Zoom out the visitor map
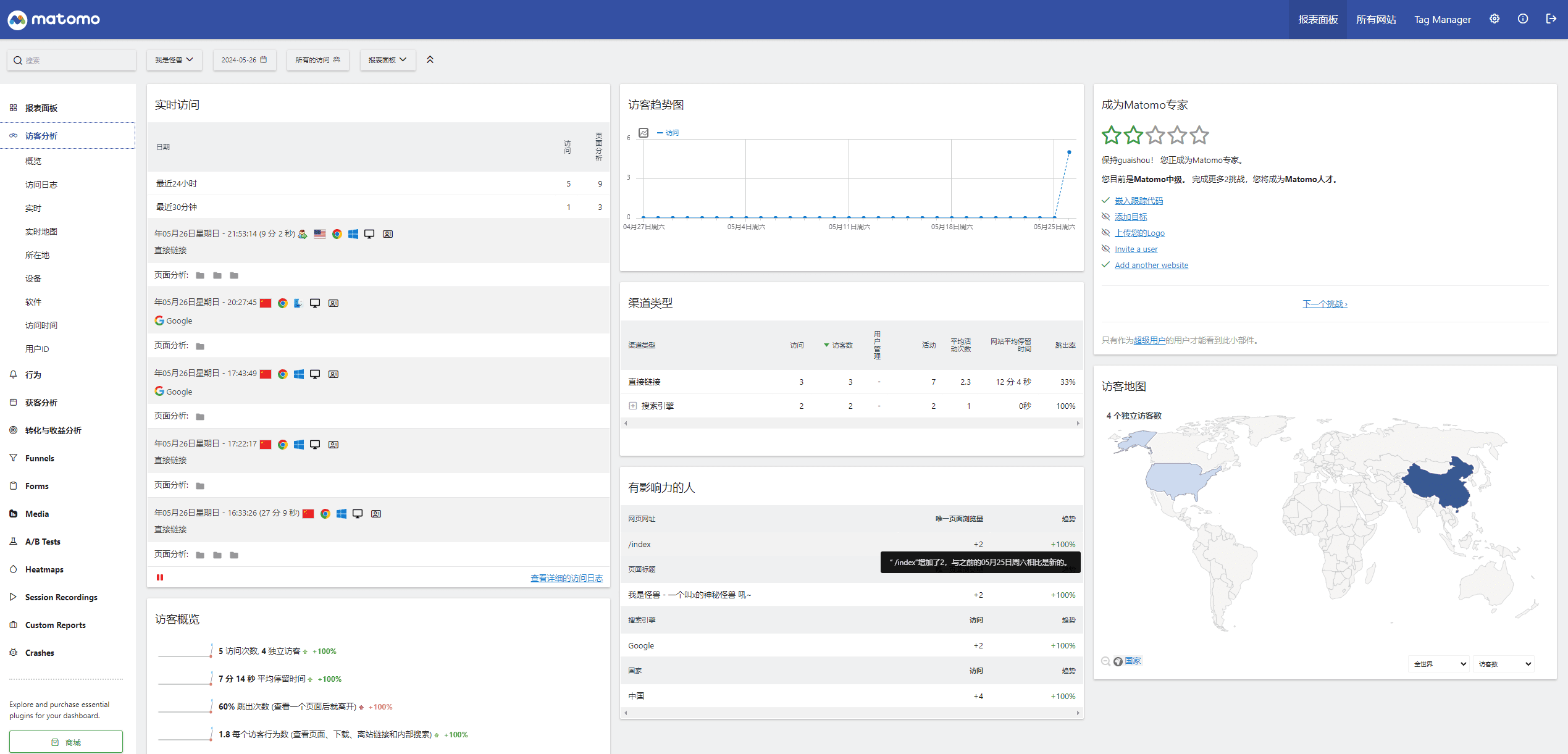The image size is (1568, 754). click(1105, 661)
